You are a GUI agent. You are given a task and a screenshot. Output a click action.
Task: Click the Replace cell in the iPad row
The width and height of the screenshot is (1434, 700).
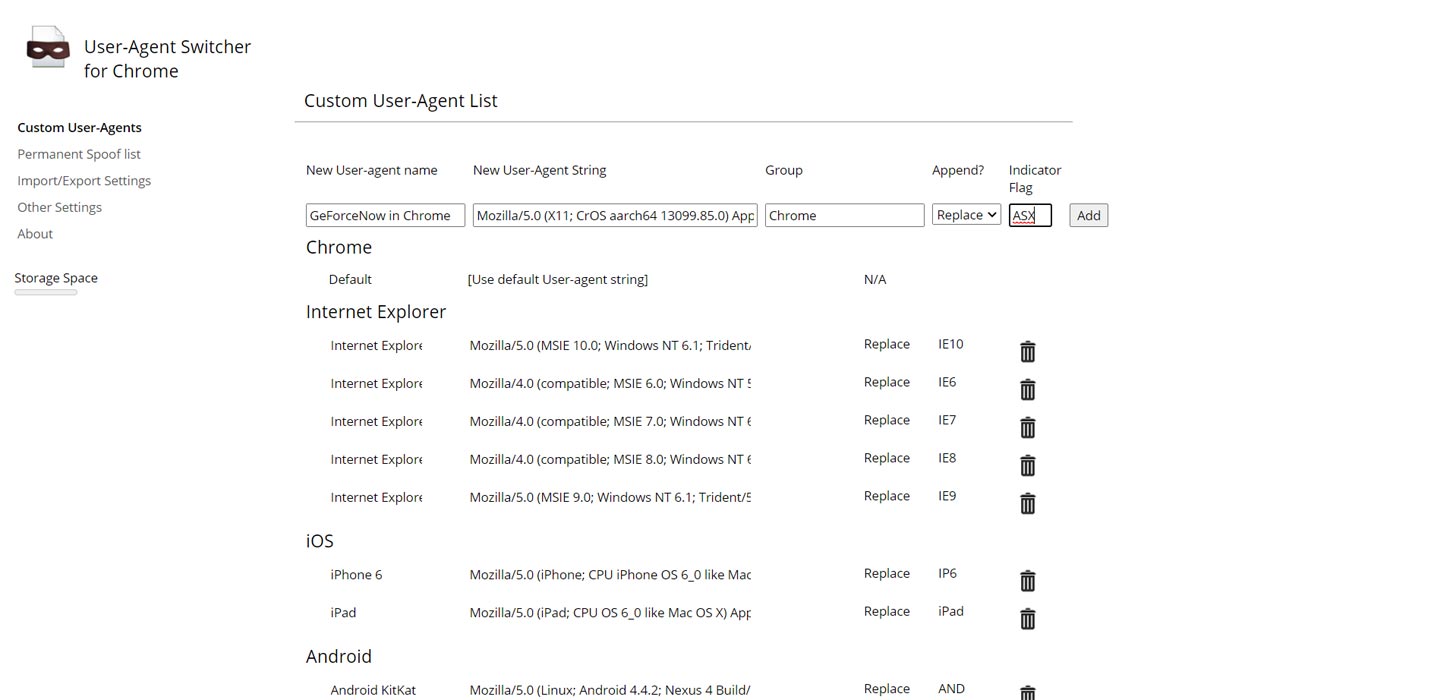(x=887, y=611)
